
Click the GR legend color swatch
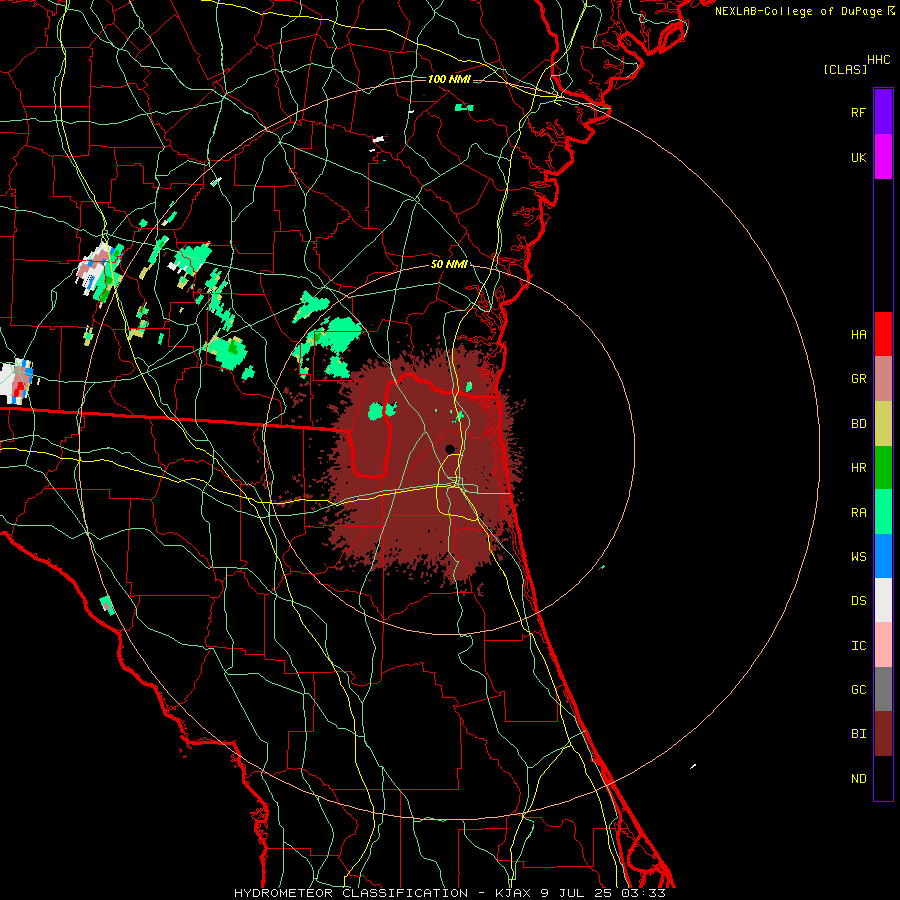coord(883,379)
